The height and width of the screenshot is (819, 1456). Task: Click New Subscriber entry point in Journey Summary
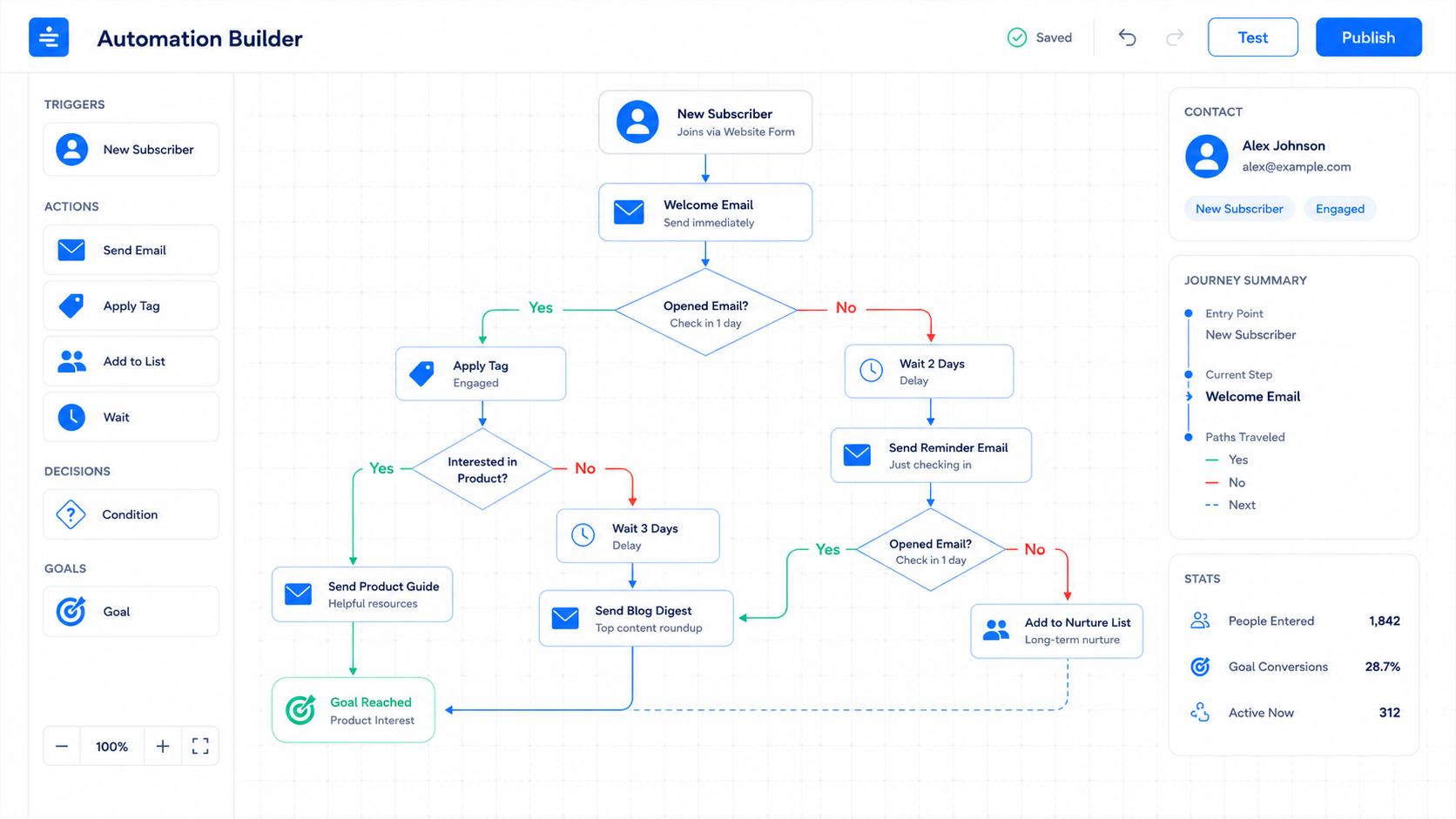(1250, 335)
